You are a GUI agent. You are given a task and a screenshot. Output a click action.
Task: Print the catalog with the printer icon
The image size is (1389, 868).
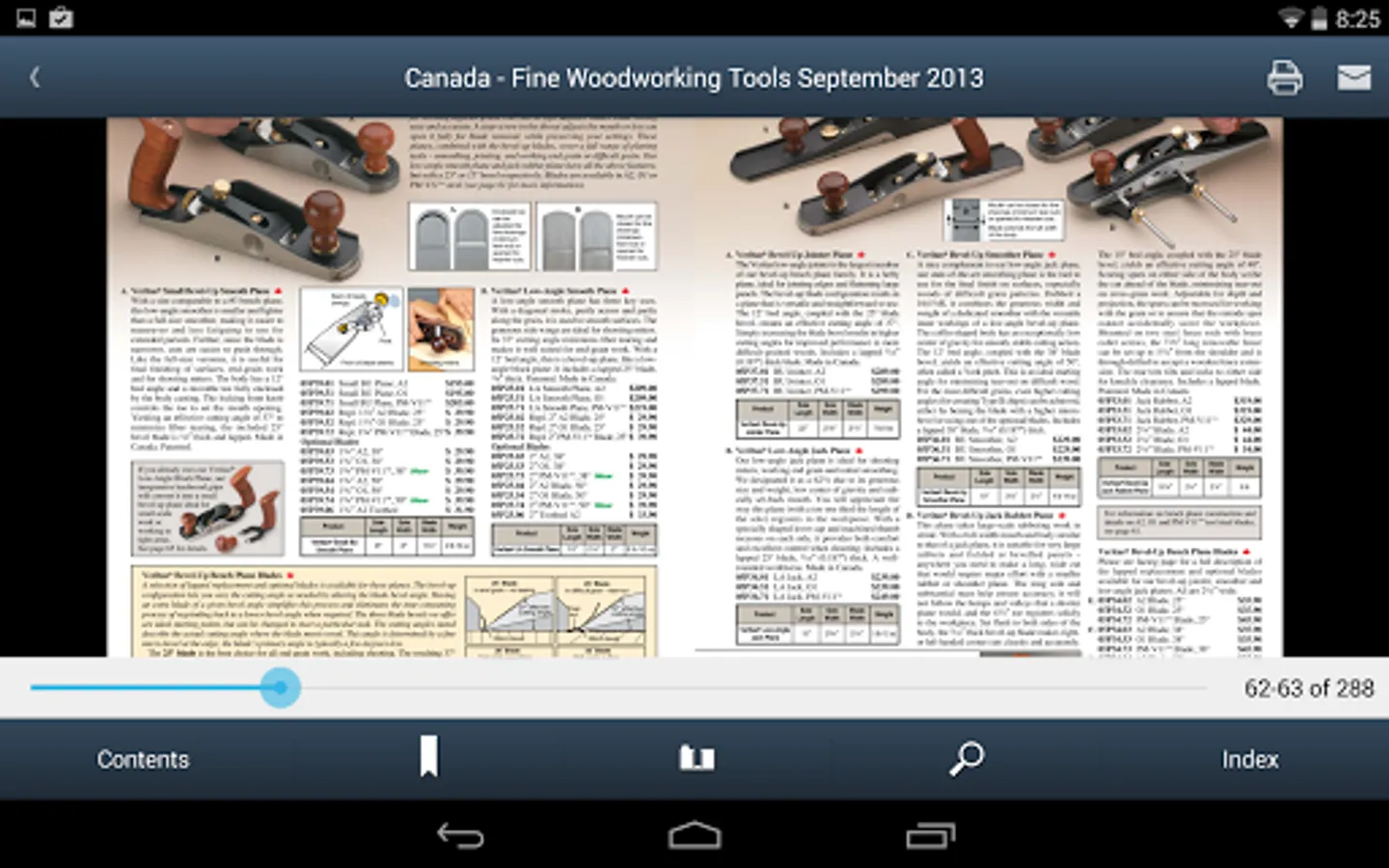[x=1285, y=77]
